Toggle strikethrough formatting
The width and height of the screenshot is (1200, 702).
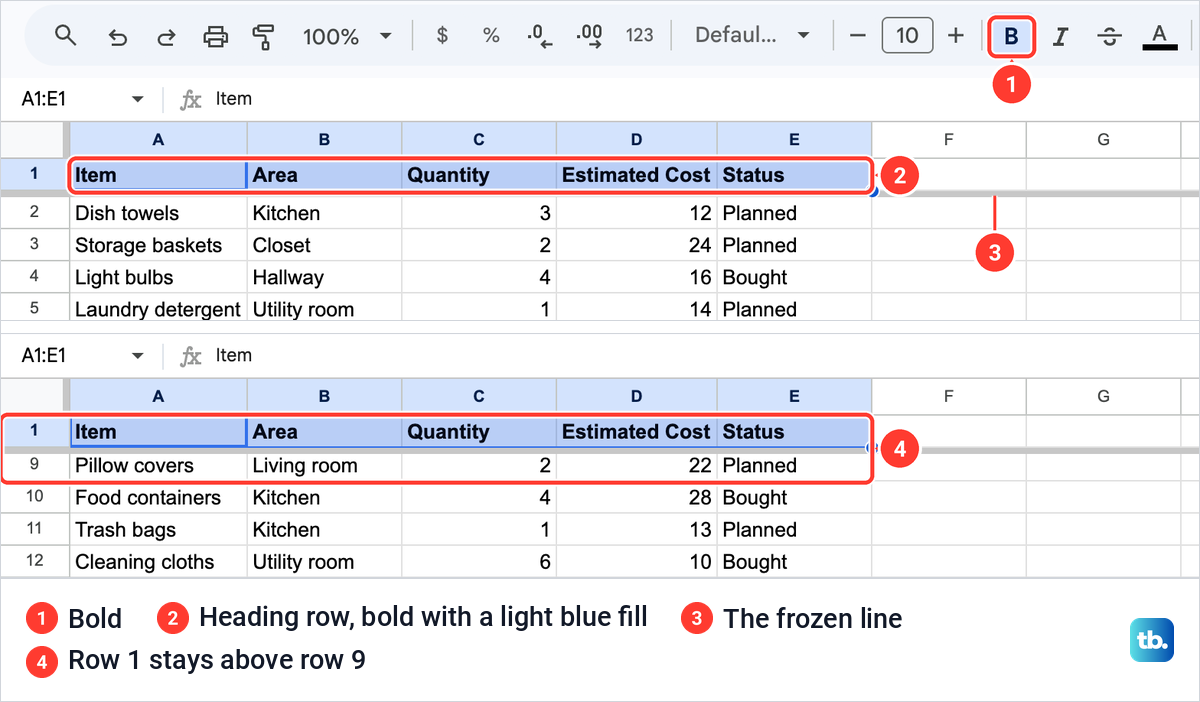1109,37
